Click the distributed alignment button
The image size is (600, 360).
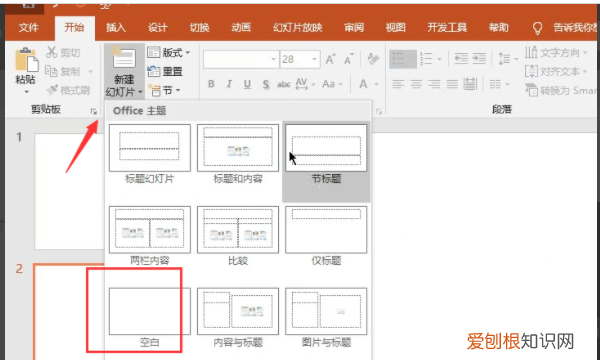coord(470,84)
